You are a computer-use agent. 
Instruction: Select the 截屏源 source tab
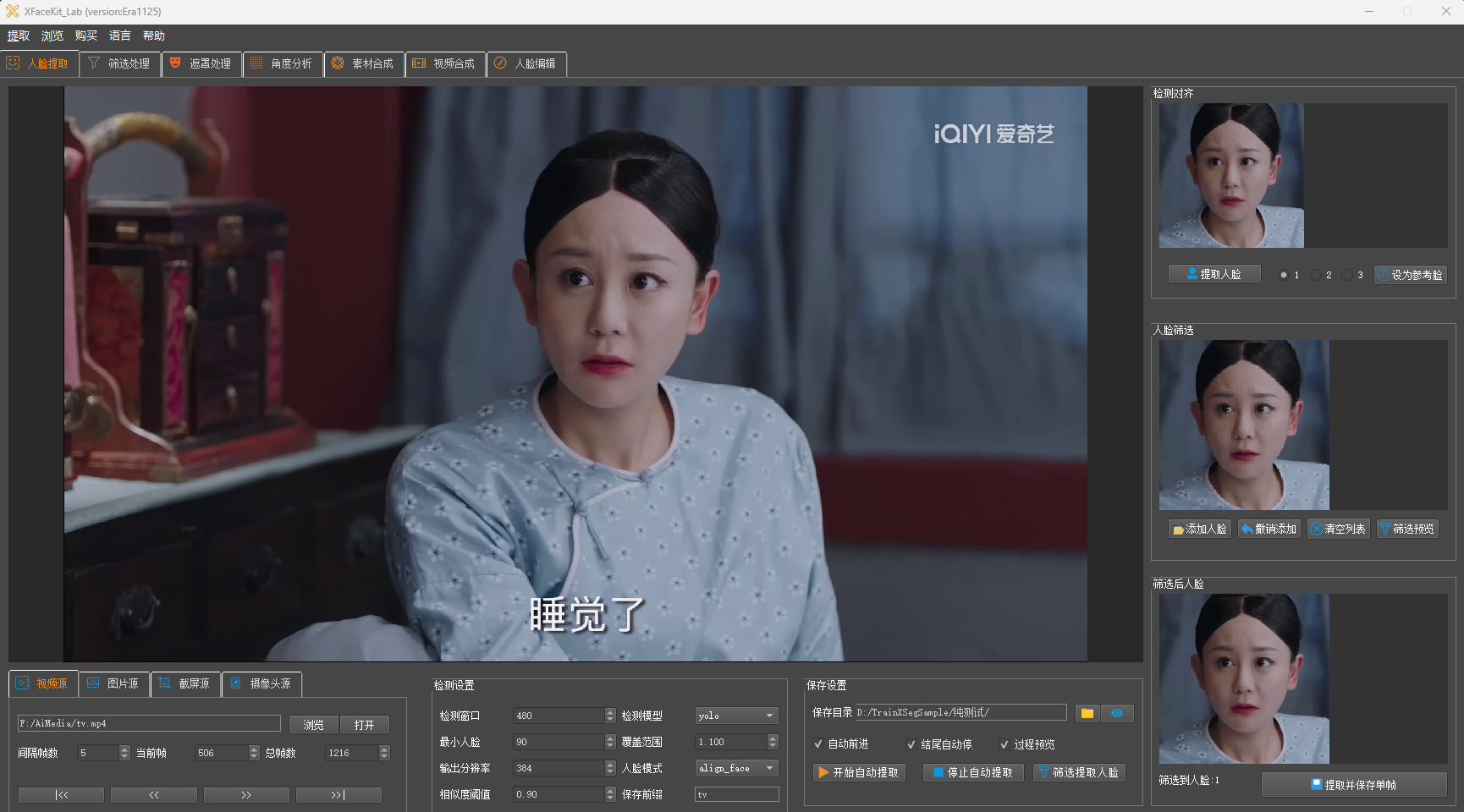186,683
